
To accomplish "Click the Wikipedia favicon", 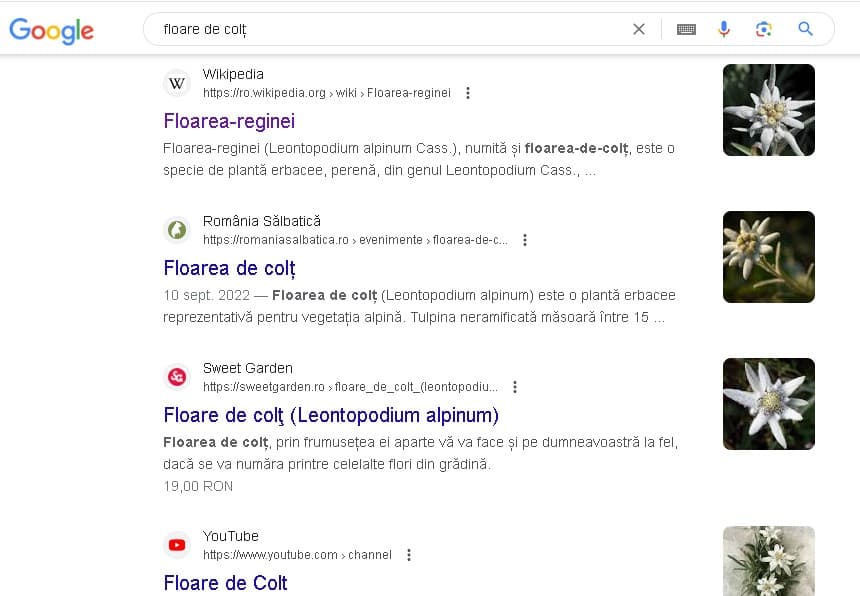I will [x=177, y=83].
